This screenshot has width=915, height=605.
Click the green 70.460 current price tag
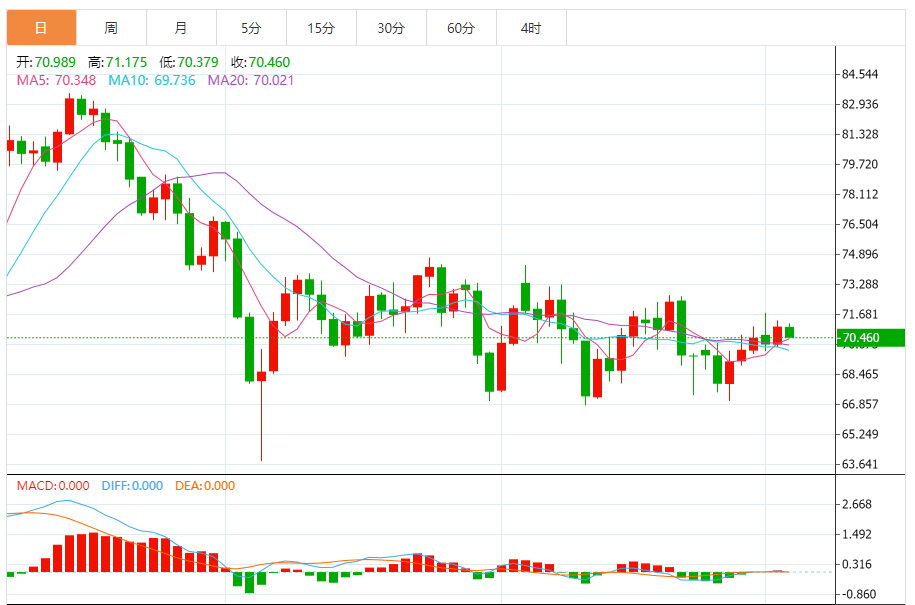(871, 338)
